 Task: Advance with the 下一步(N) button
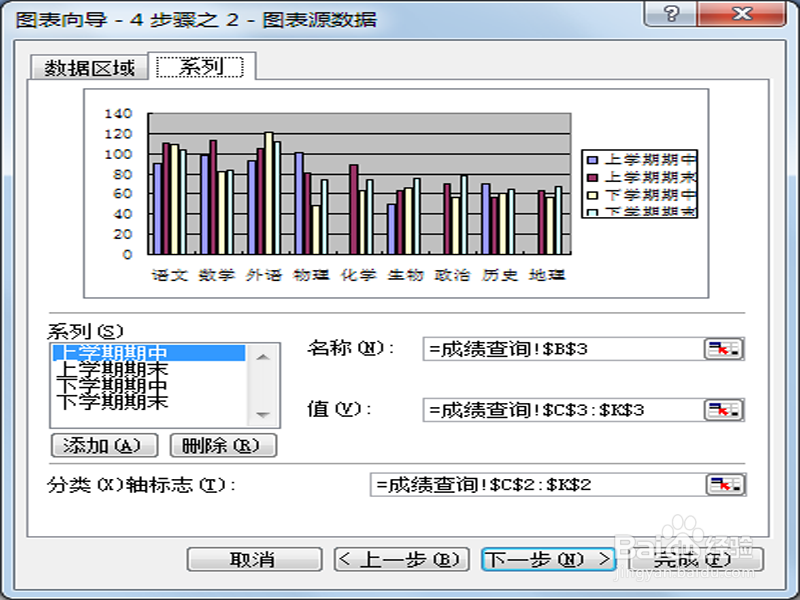click(547, 559)
